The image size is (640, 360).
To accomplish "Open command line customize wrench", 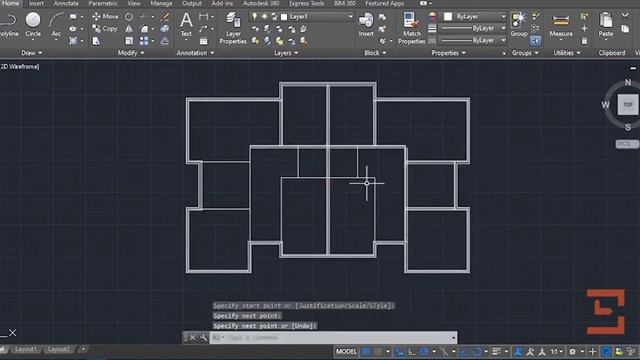I will (203, 338).
